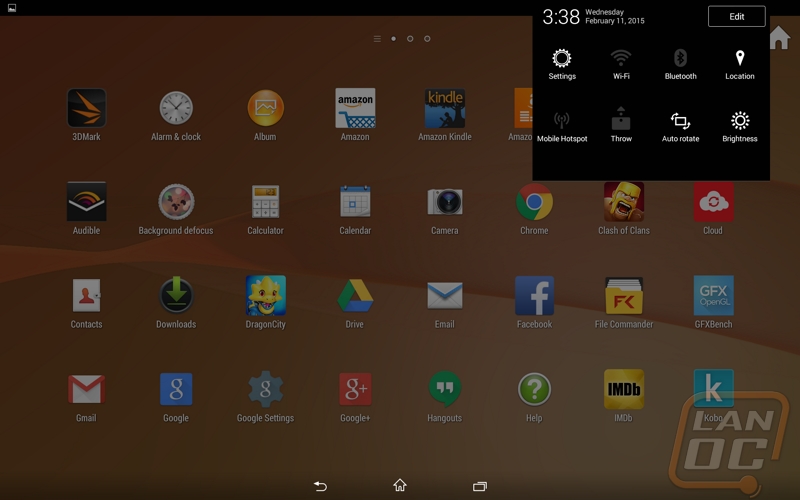Tap the Home navigation button
The image size is (800, 500).
400,485
